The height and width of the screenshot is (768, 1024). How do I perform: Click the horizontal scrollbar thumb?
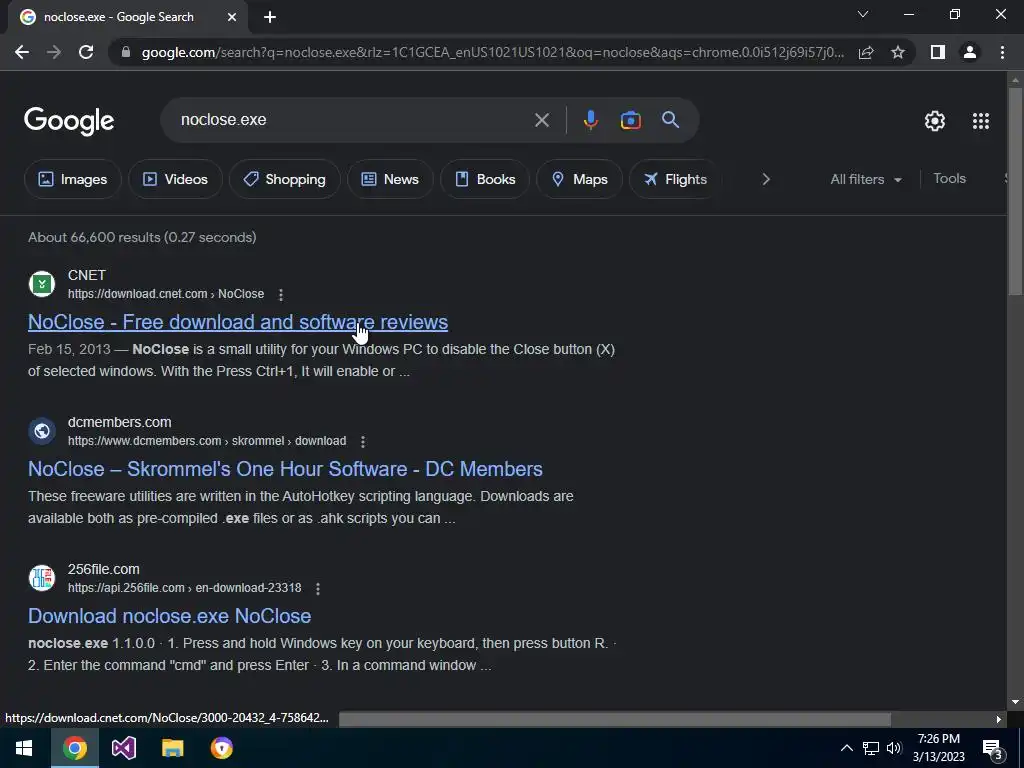[615, 719]
